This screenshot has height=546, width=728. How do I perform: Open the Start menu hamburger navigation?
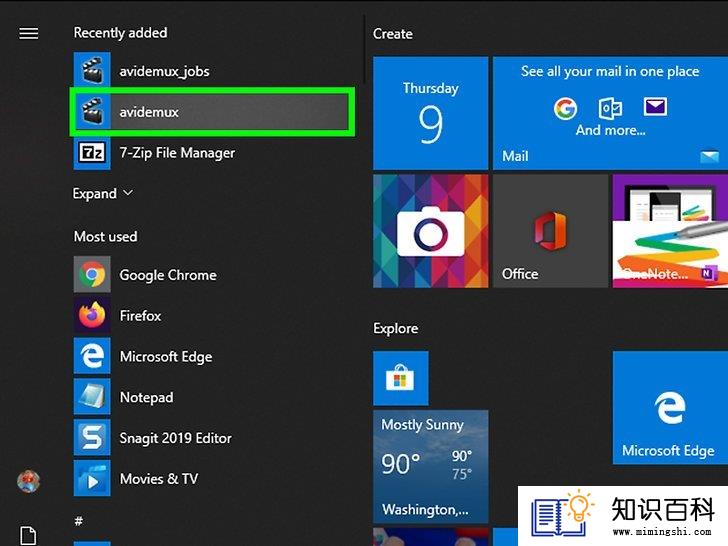pos(29,33)
